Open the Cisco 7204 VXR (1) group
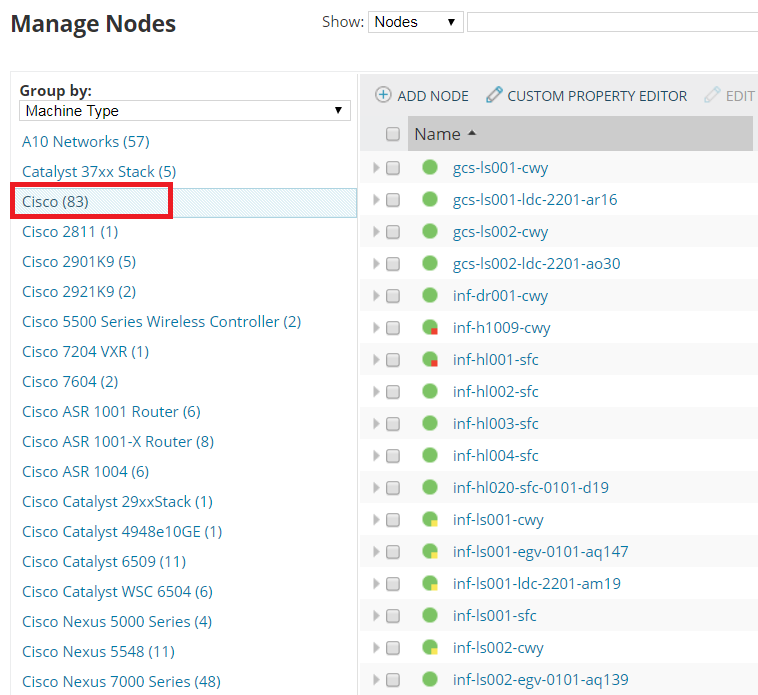Screen dimensions: 758x695 coord(86,351)
